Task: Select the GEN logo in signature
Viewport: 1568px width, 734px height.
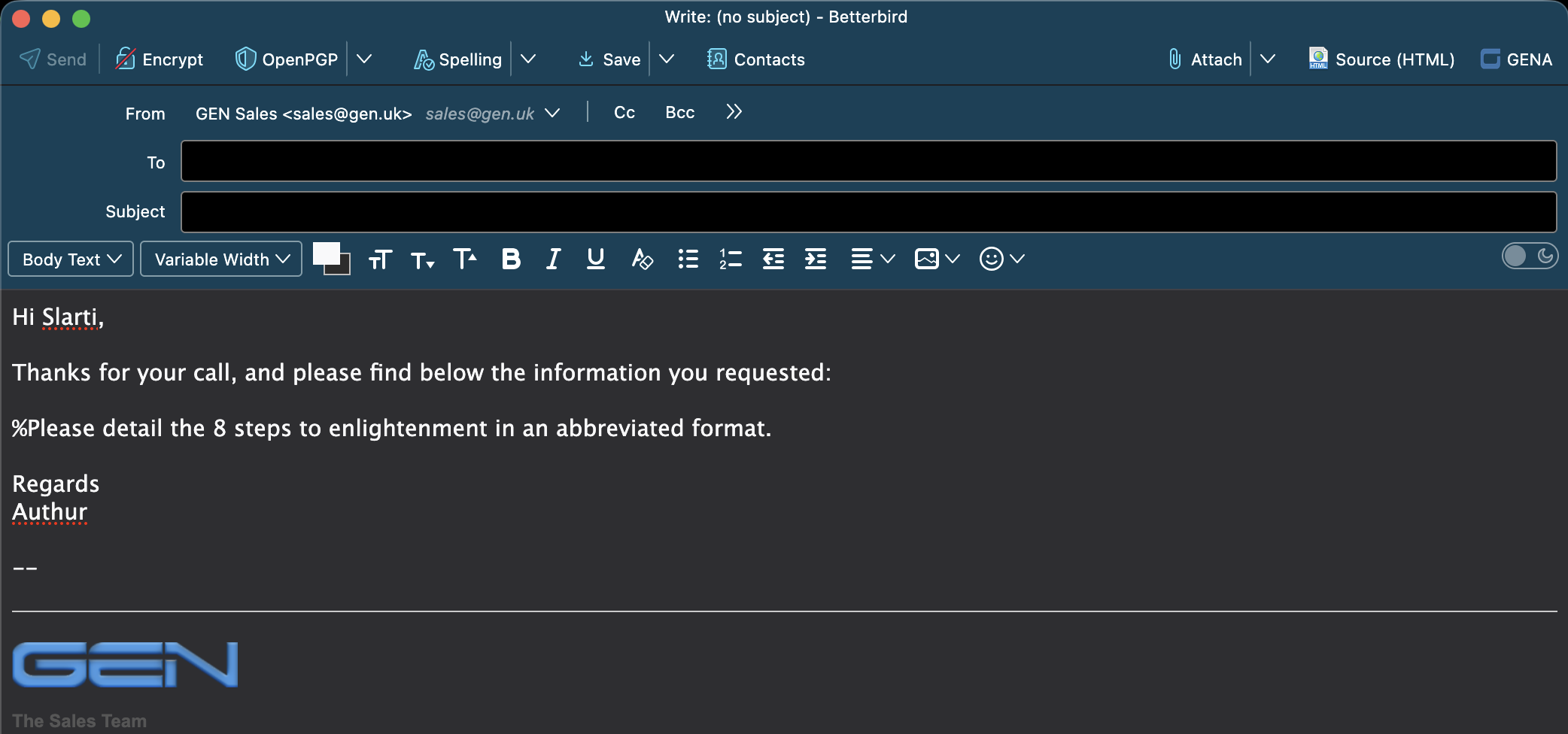Action: point(125,665)
